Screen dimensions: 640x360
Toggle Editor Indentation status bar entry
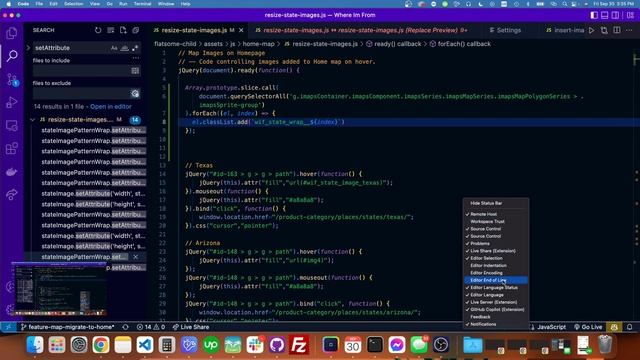click(x=496, y=266)
